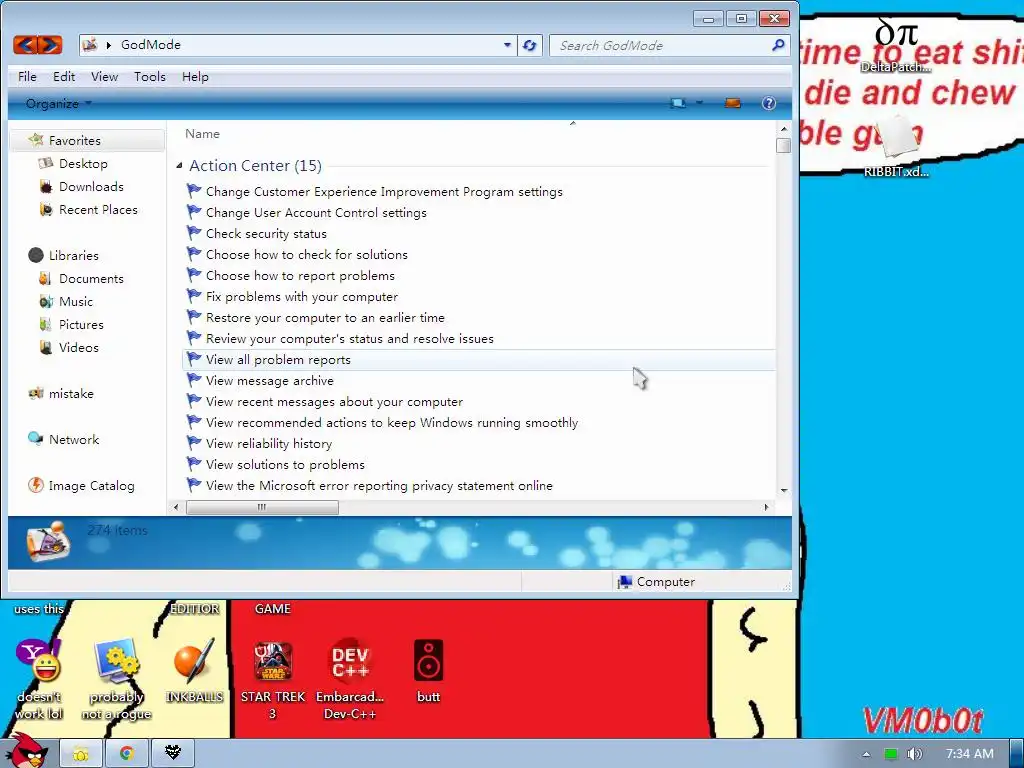The image size is (1024, 768).
Task: Click flag icon beside Fix problems with your computer
Action: tap(194, 296)
